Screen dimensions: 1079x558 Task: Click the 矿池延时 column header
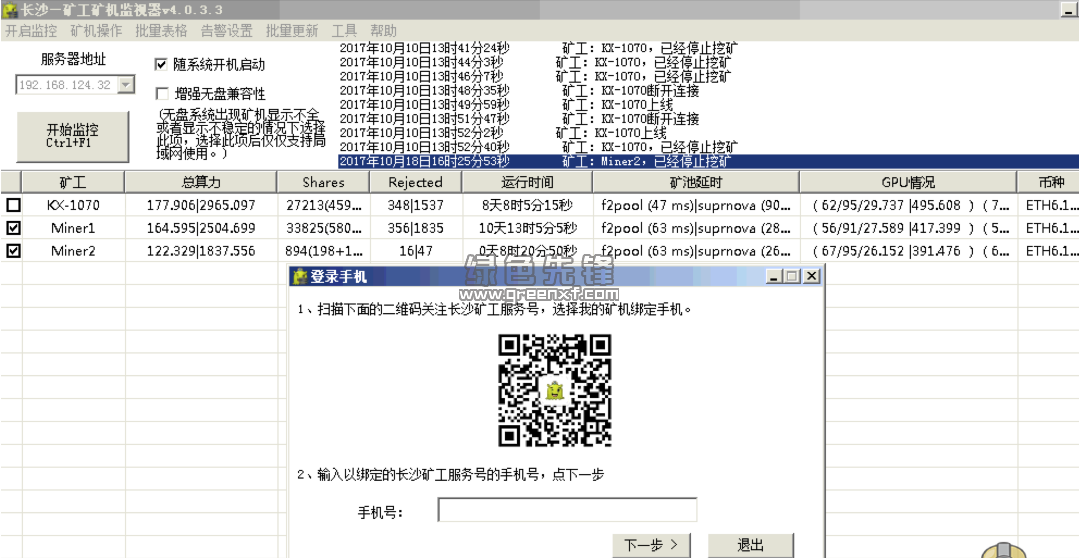(x=696, y=182)
